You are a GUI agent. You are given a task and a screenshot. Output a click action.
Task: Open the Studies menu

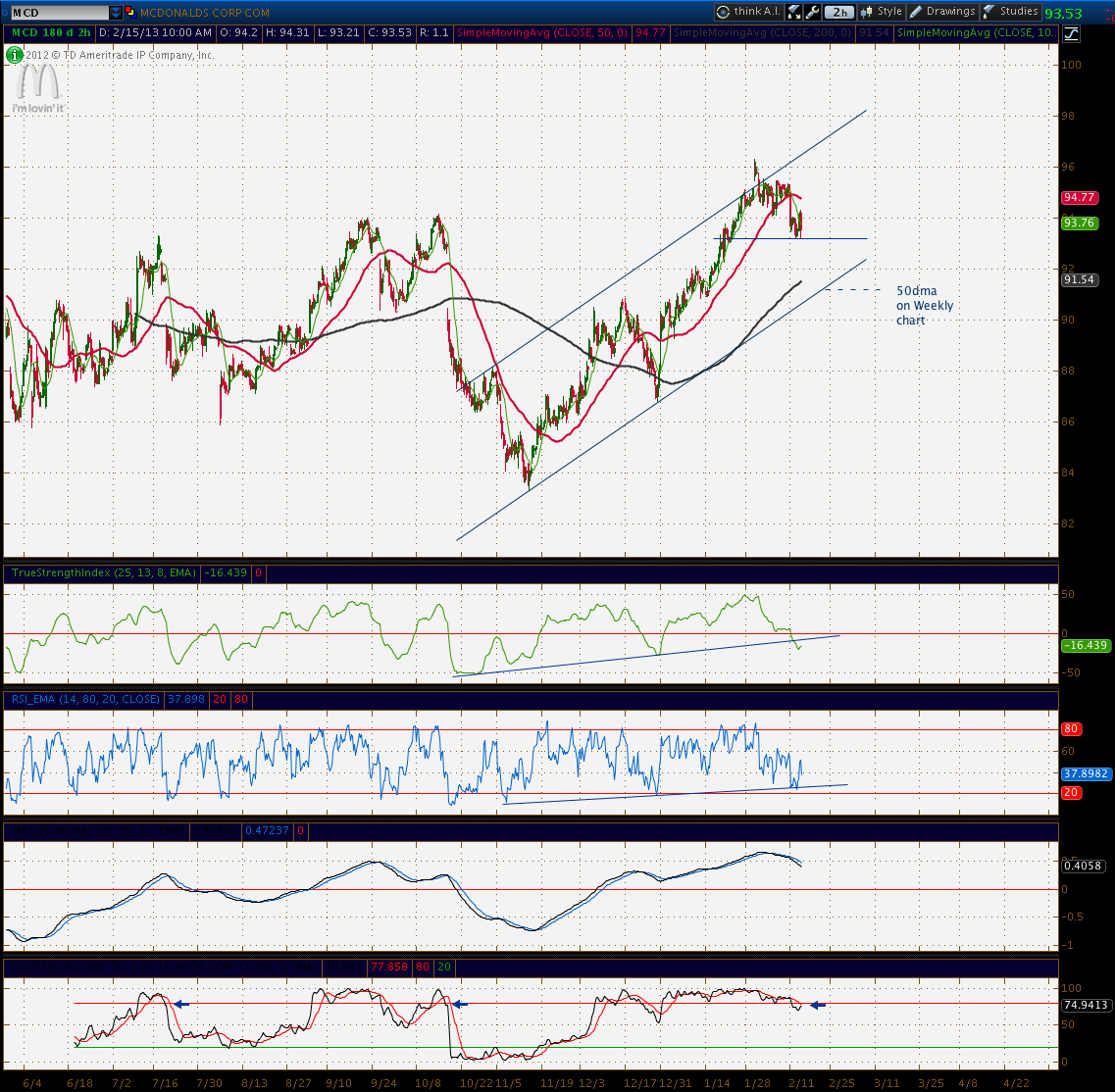click(1010, 12)
